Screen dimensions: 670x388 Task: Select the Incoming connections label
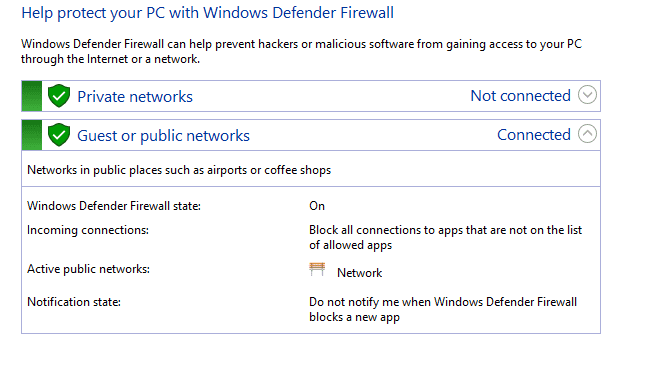click(88, 230)
